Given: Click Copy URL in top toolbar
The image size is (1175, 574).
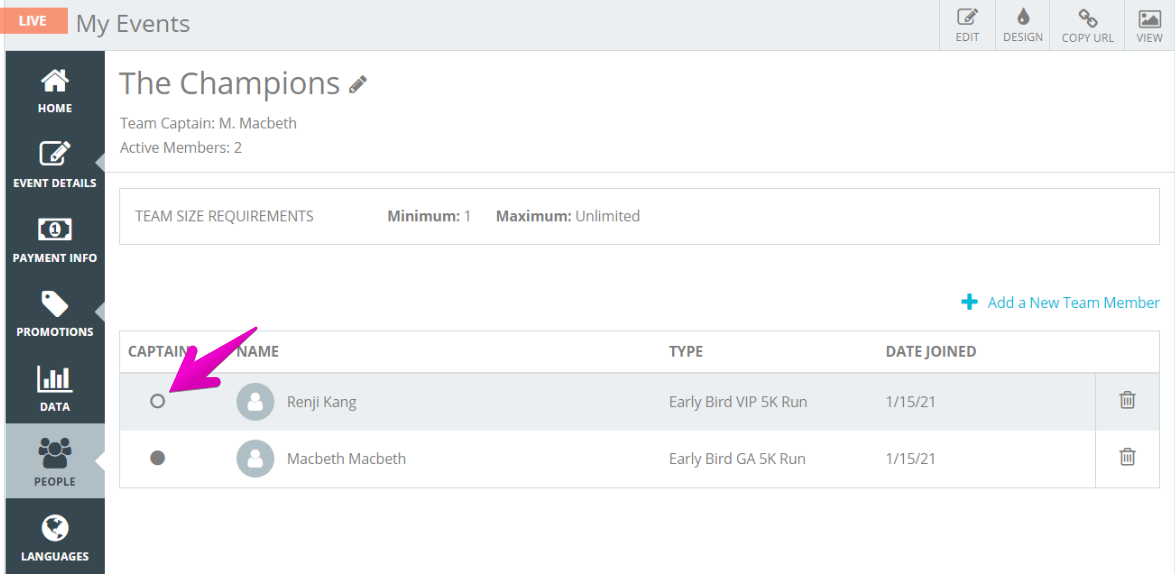Looking at the screenshot, I should tap(1087, 25).
